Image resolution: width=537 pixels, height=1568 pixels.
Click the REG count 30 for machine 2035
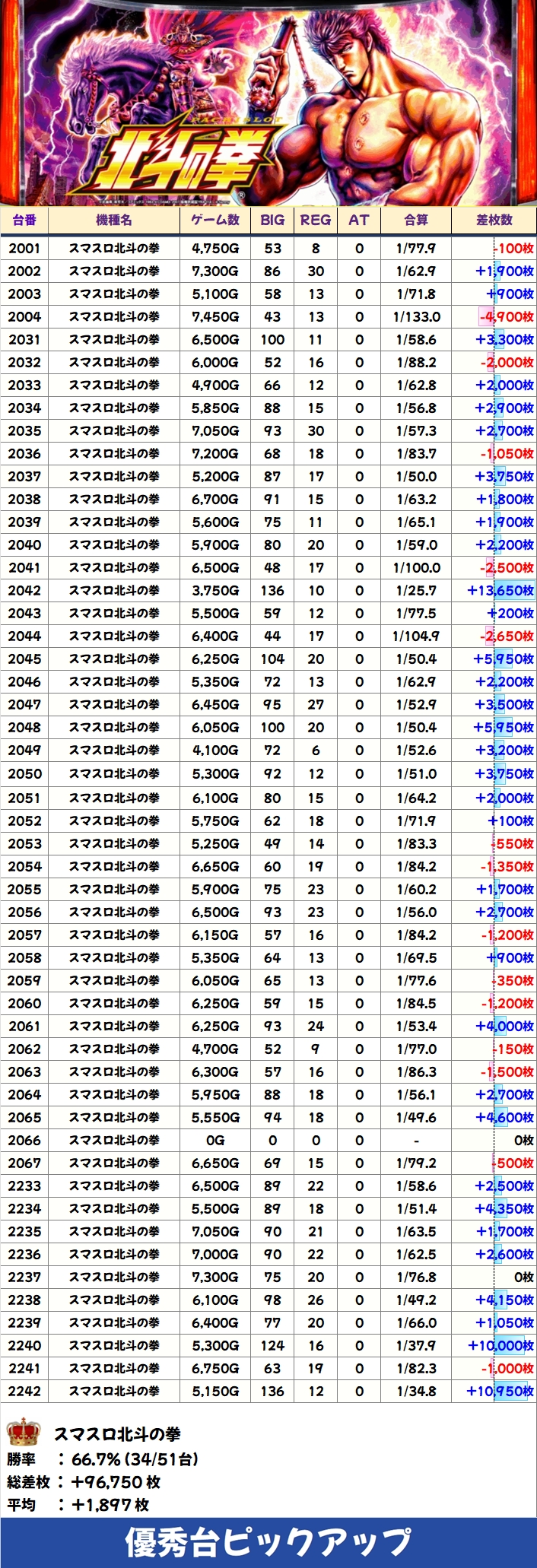coord(316,430)
